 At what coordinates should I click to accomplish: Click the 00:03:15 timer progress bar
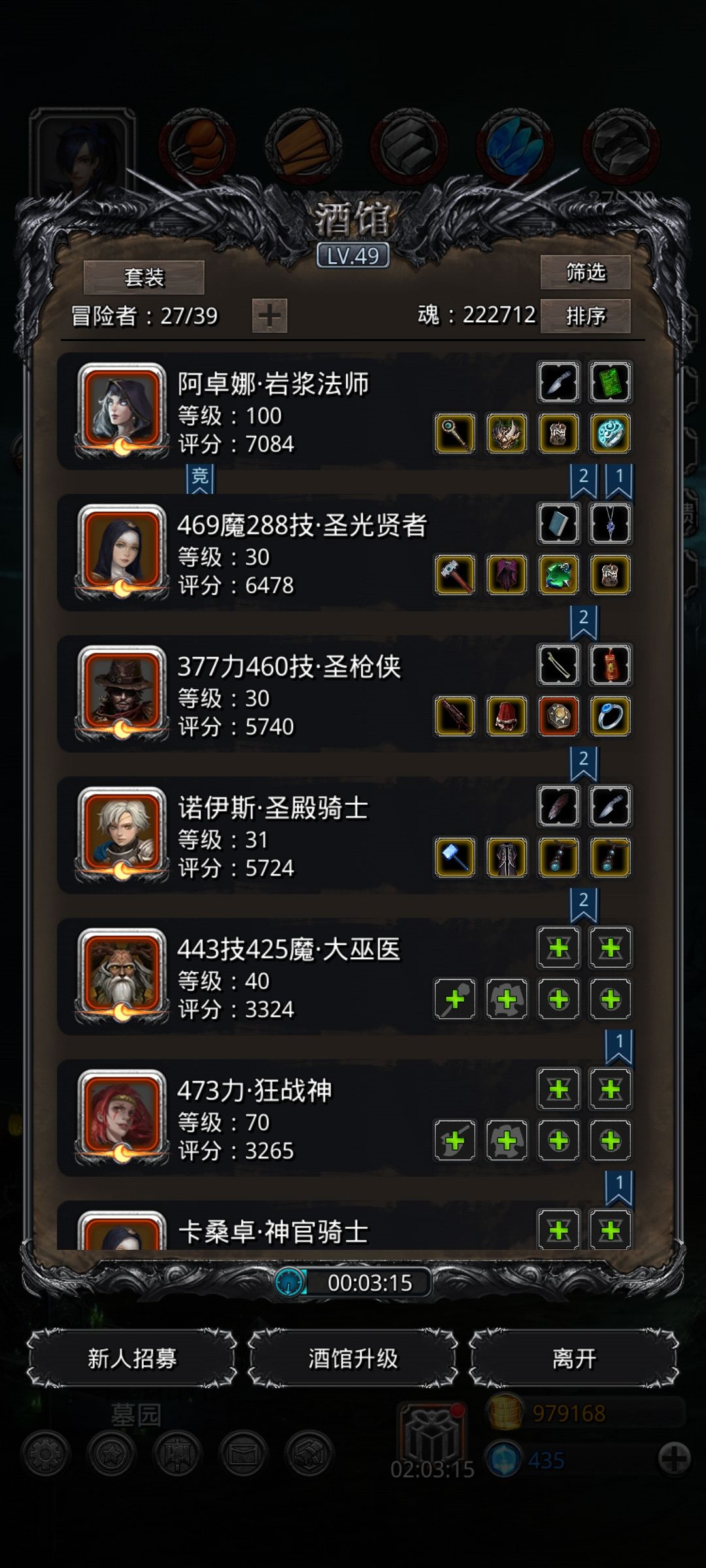click(353, 1282)
